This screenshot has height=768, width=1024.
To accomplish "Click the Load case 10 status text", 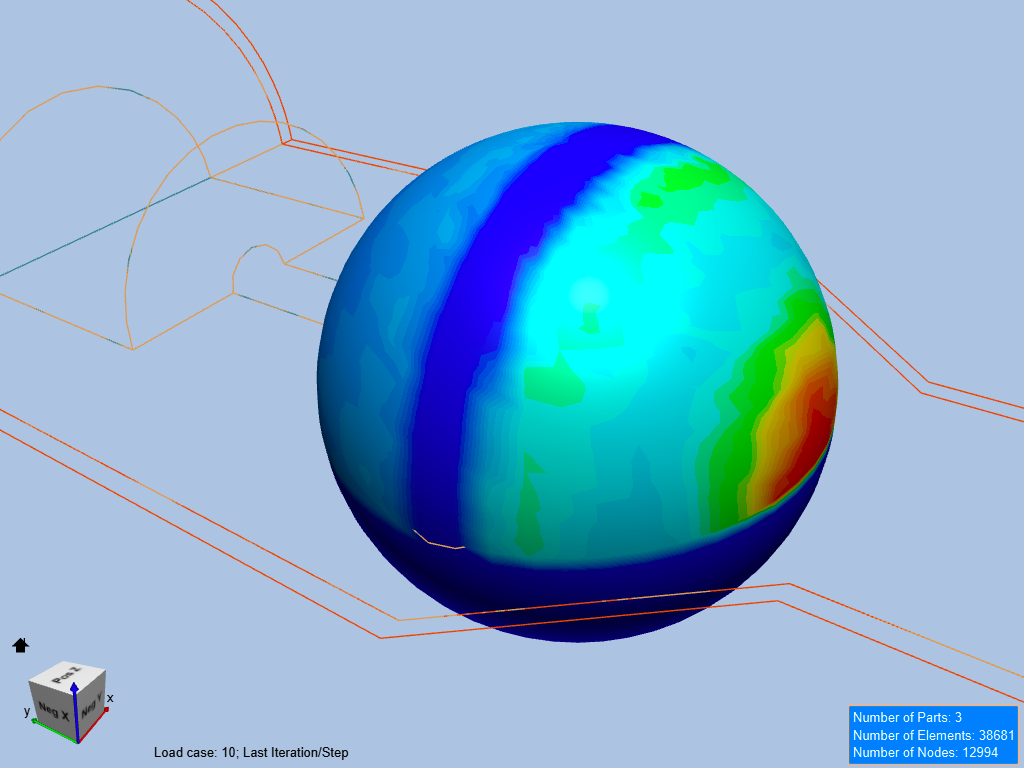I will click(x=251, y=752).
